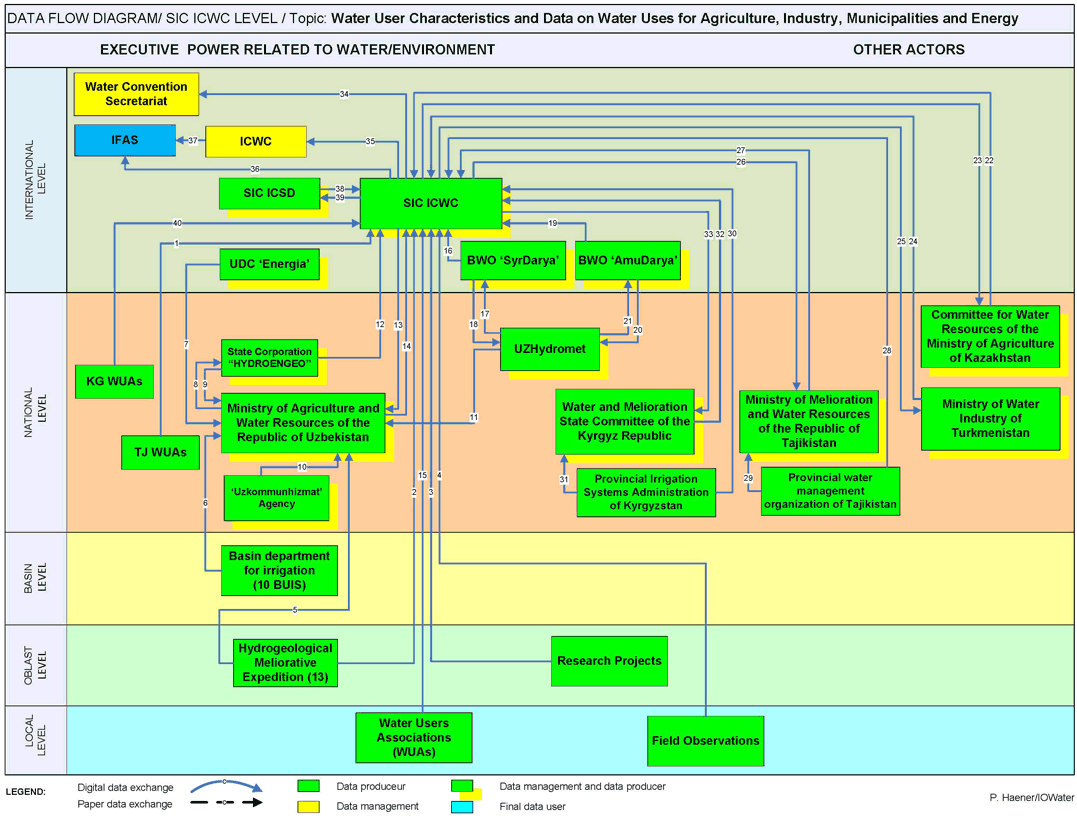Click the SIC ICSD node

(269, 193)
